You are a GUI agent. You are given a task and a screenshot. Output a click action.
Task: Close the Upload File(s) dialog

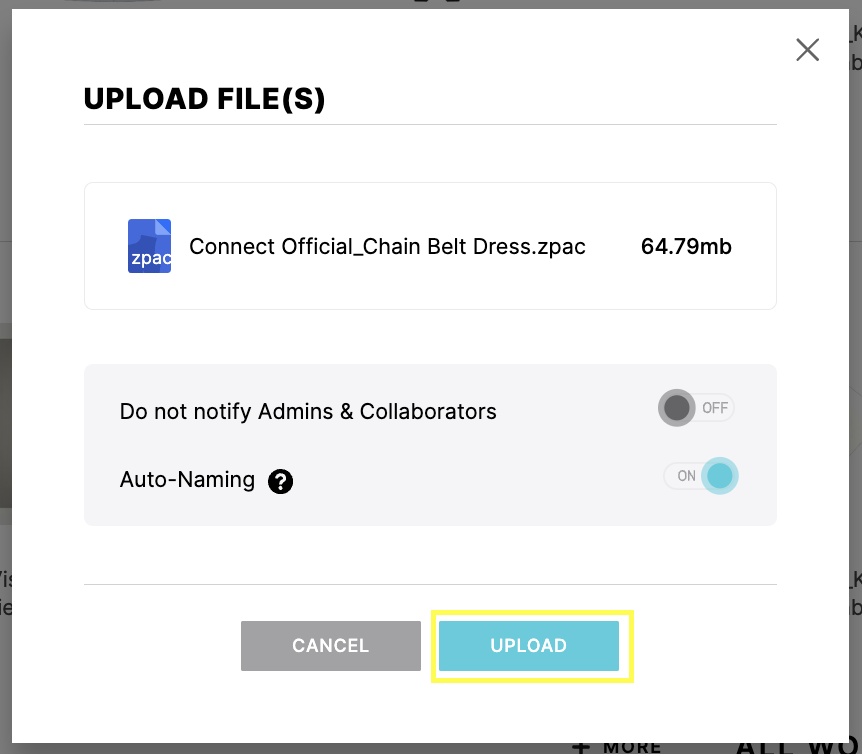807,50
